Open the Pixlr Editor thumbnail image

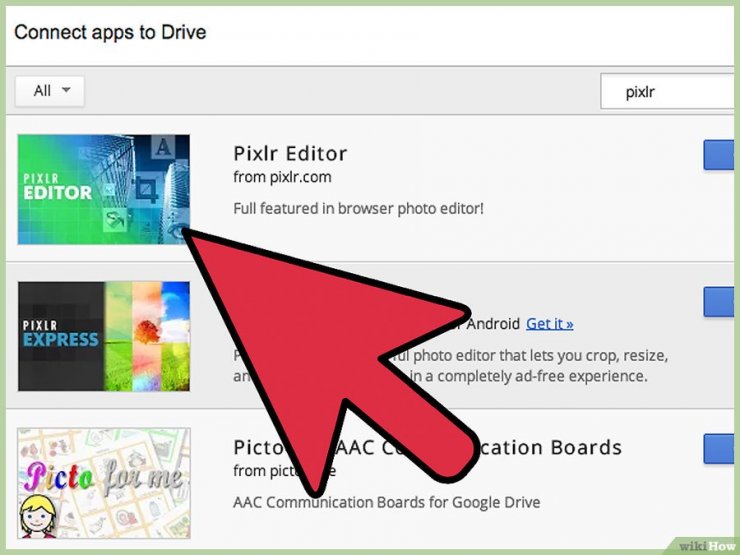[104, 189]
